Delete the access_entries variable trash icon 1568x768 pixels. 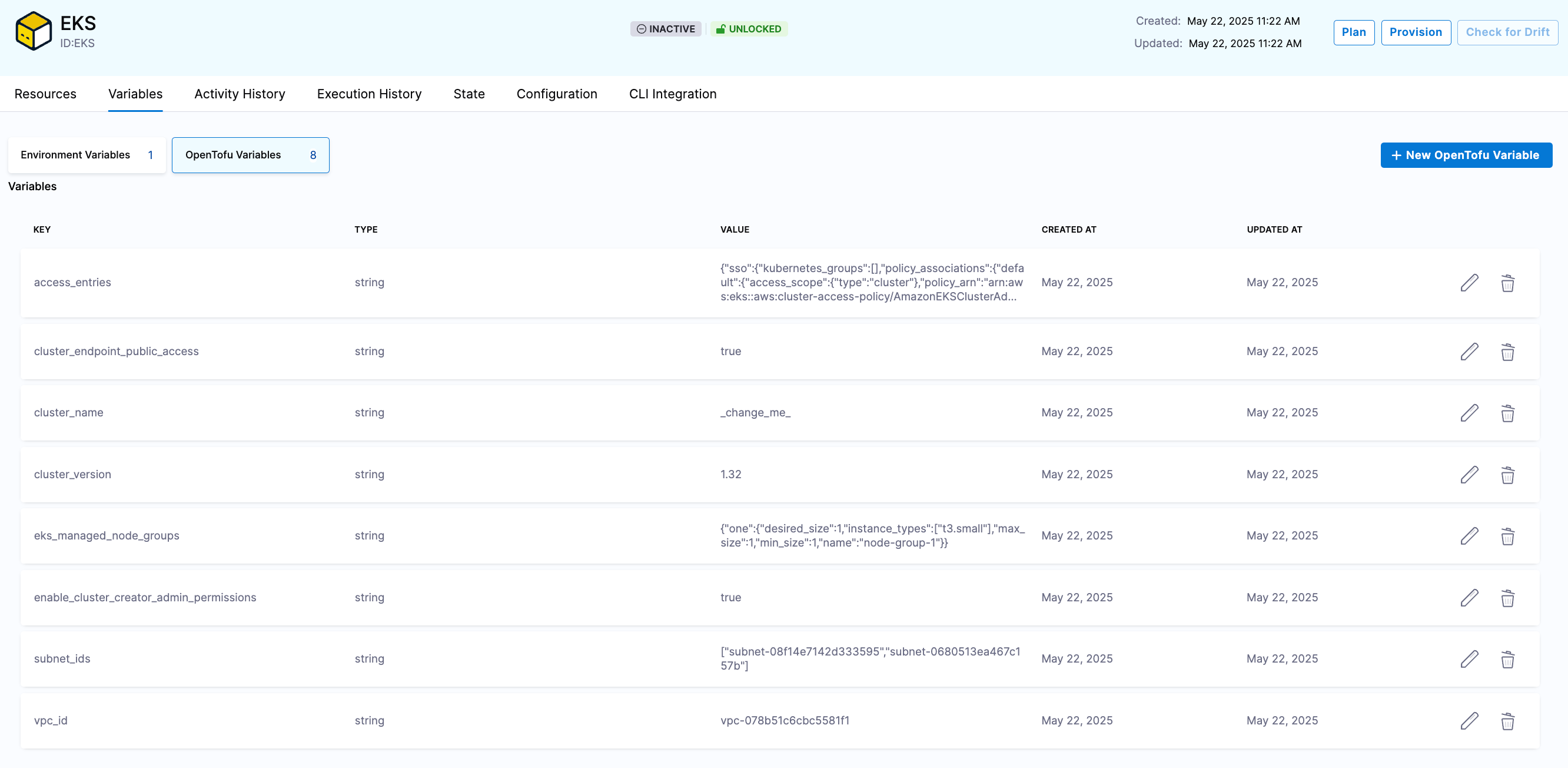1507,283
